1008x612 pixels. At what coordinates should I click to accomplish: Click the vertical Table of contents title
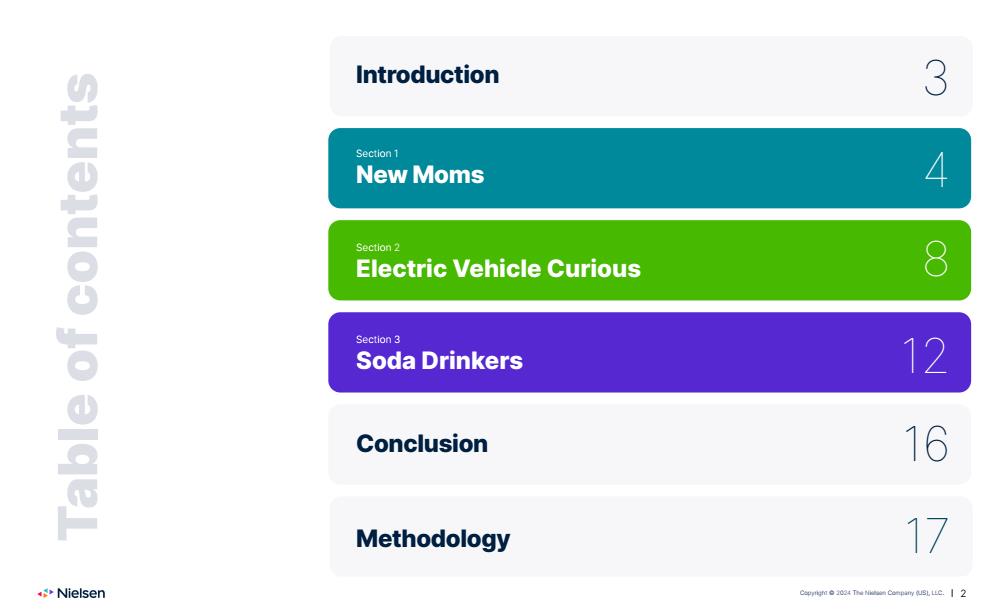click(x=78, y=307)
